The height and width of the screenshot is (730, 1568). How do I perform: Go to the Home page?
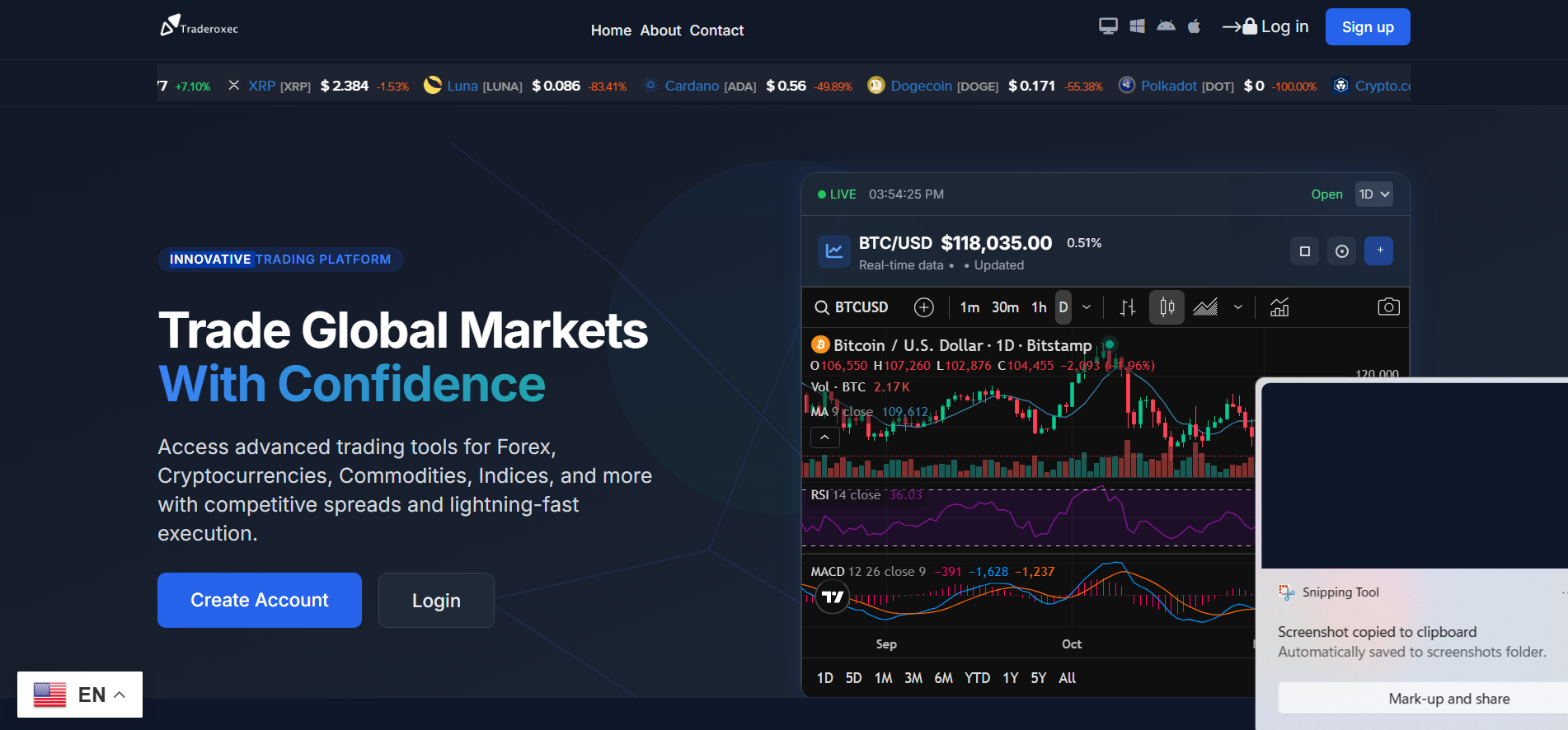coord(611,30)
